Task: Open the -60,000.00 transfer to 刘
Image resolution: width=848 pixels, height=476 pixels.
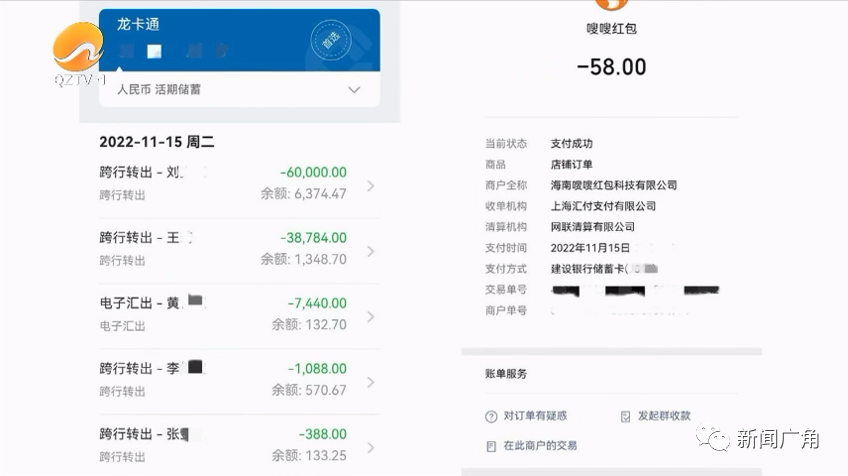Action: tap(239, 184)
